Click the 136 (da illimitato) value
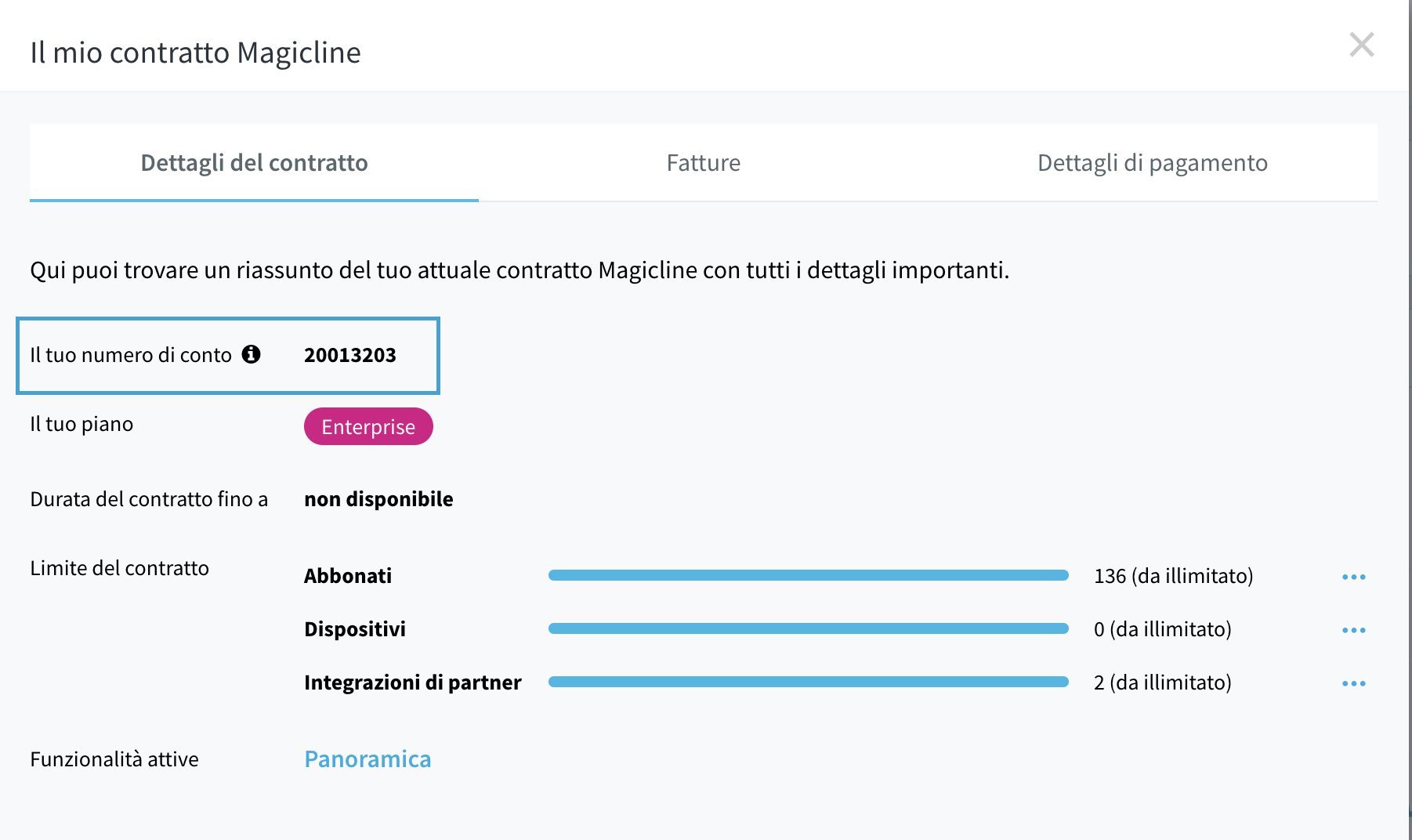 click(1173, 576)
